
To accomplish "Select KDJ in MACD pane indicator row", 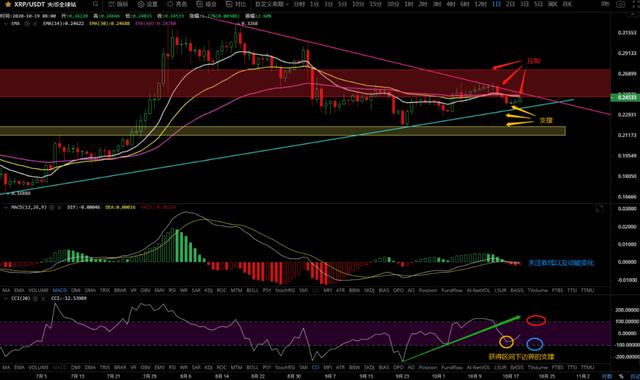I will coord(209,290).
